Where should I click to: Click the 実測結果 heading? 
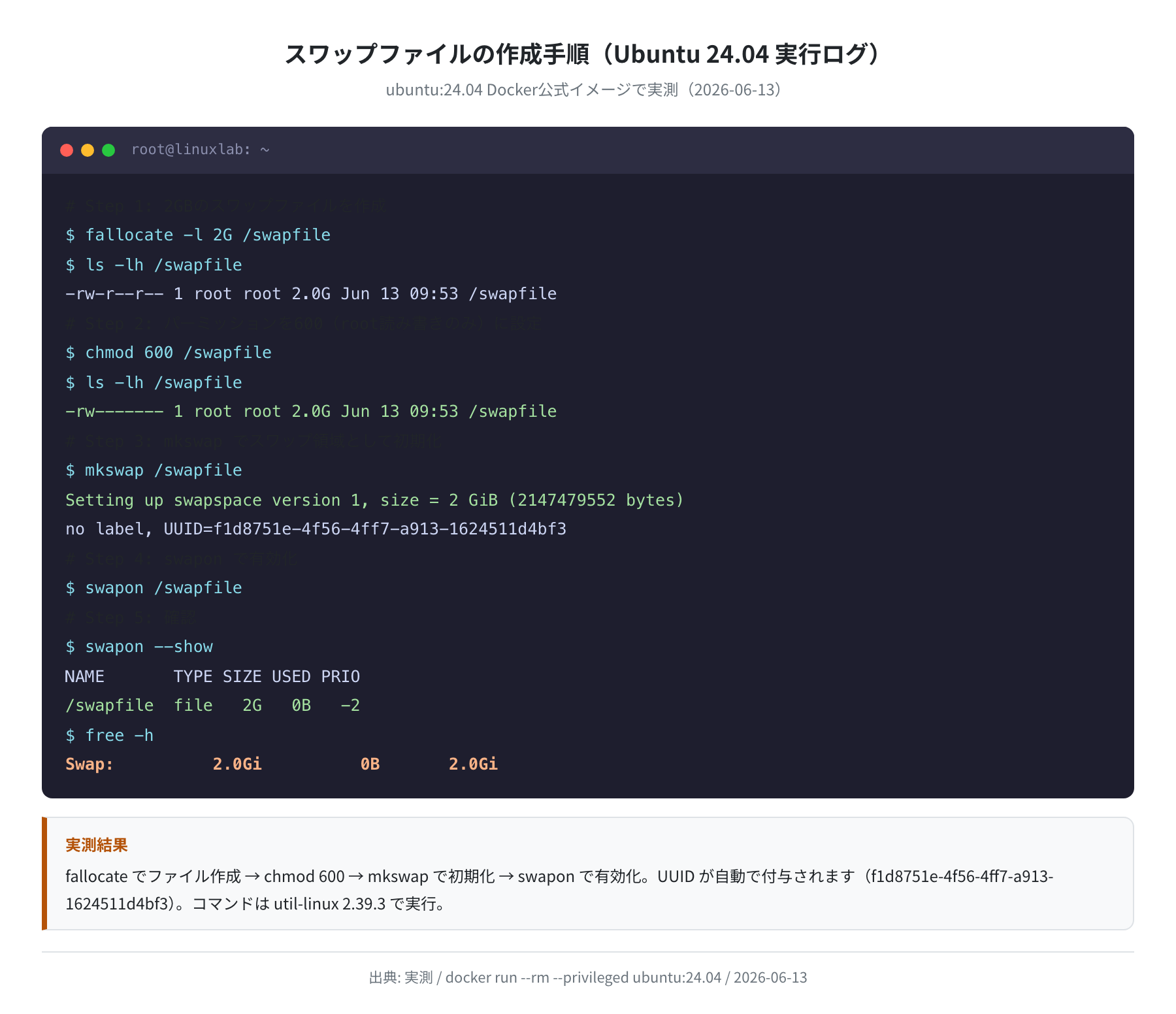pyautogui.click(x=97, y=845)
